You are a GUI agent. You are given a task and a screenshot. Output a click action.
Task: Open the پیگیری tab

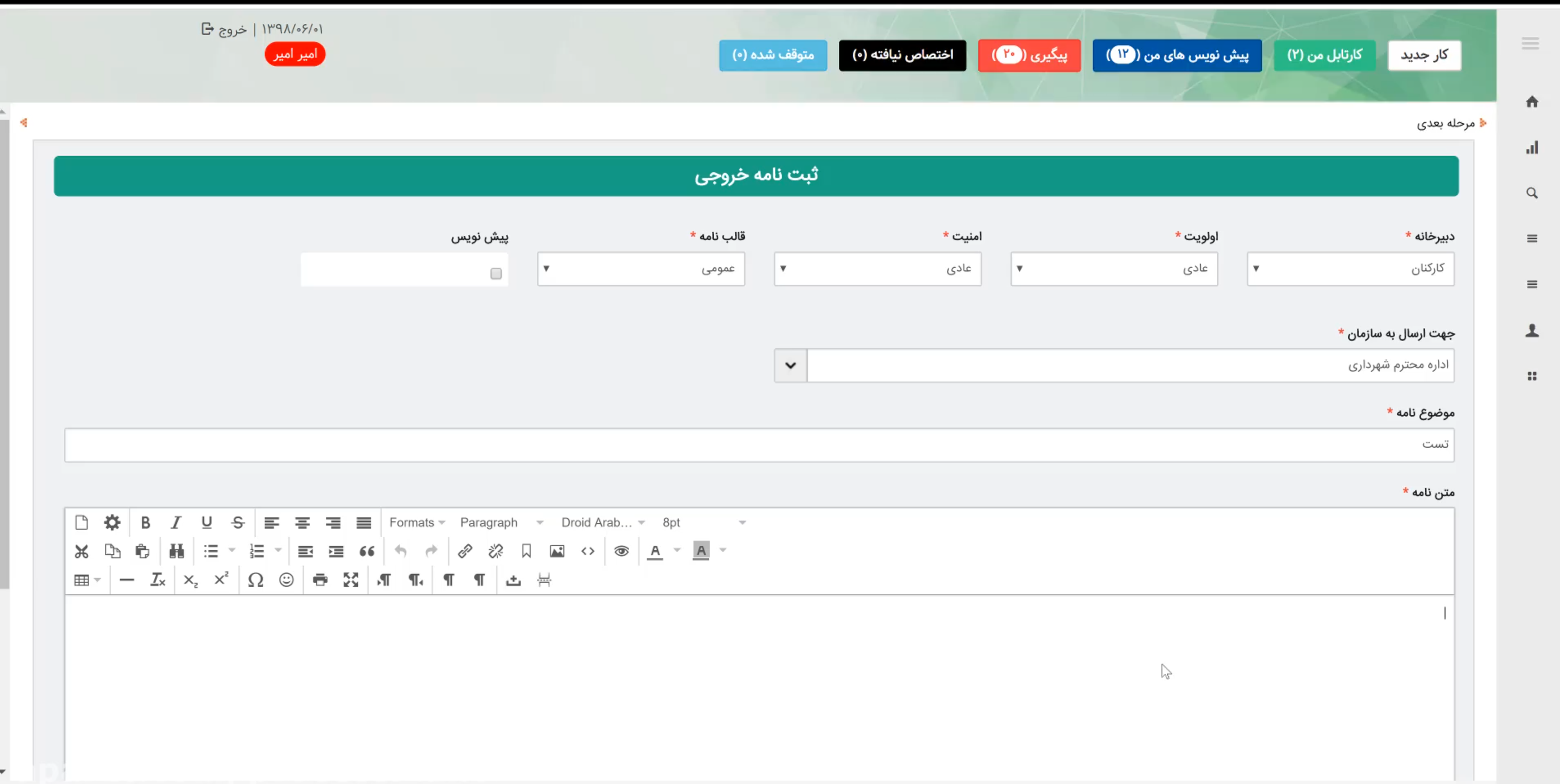[1029, 55]
